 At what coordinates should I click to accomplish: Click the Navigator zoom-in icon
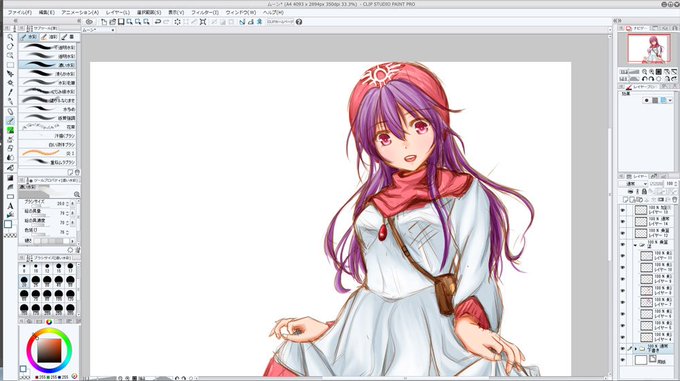(x=651, y=72)
